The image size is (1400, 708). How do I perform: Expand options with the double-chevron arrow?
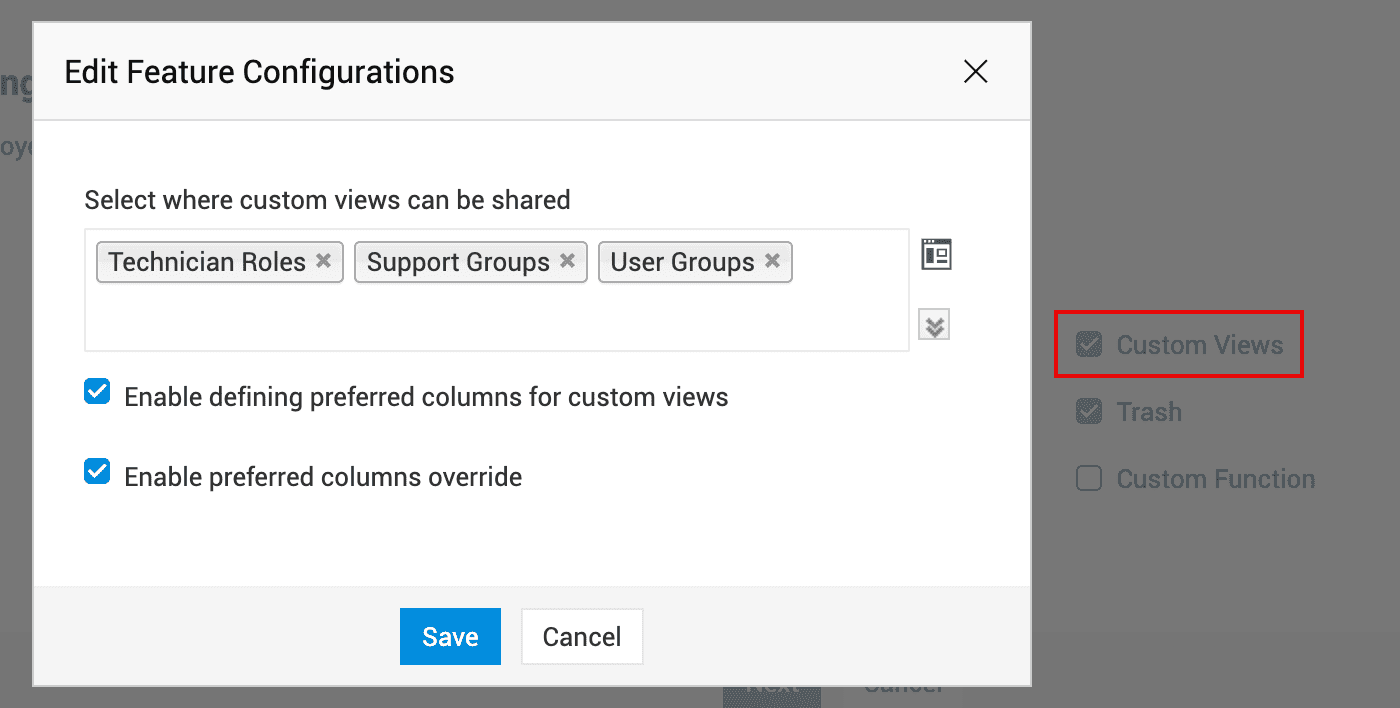pos(934,326)
